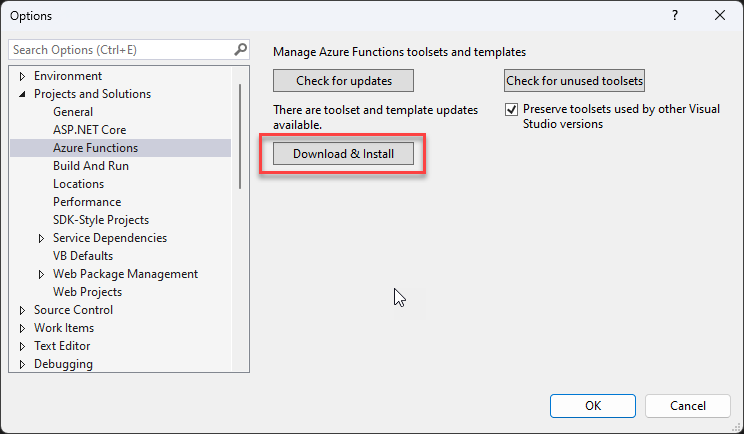Click Check for unused toolsets button

coord(574,81)
